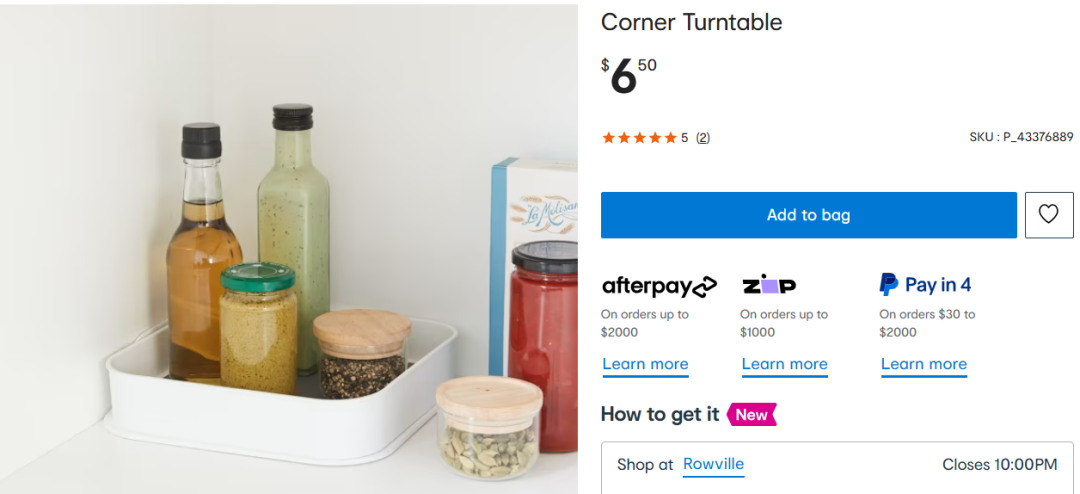Change the Rowville store location link
Viewport: 1080px width, 494px height.
[x=713, y=464]
